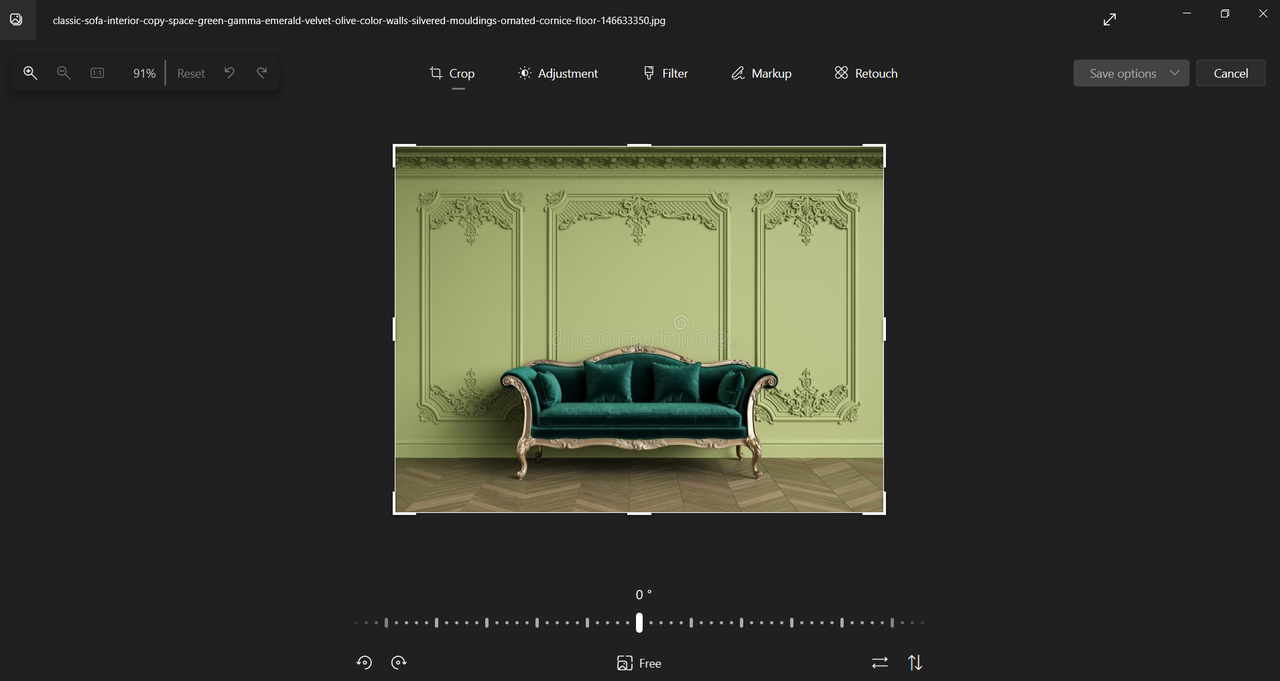The image size is (1280, 681).
Task: Redo the last edit
Action: (262, 73)
